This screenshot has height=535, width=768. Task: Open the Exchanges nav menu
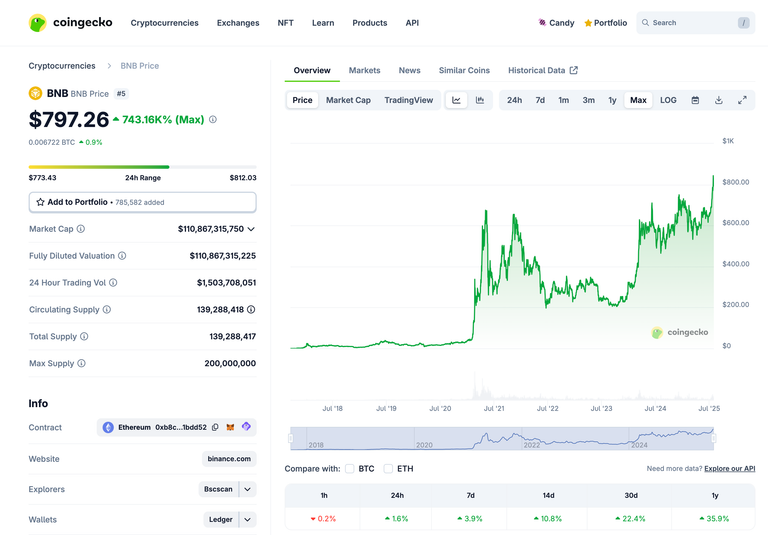238,23
